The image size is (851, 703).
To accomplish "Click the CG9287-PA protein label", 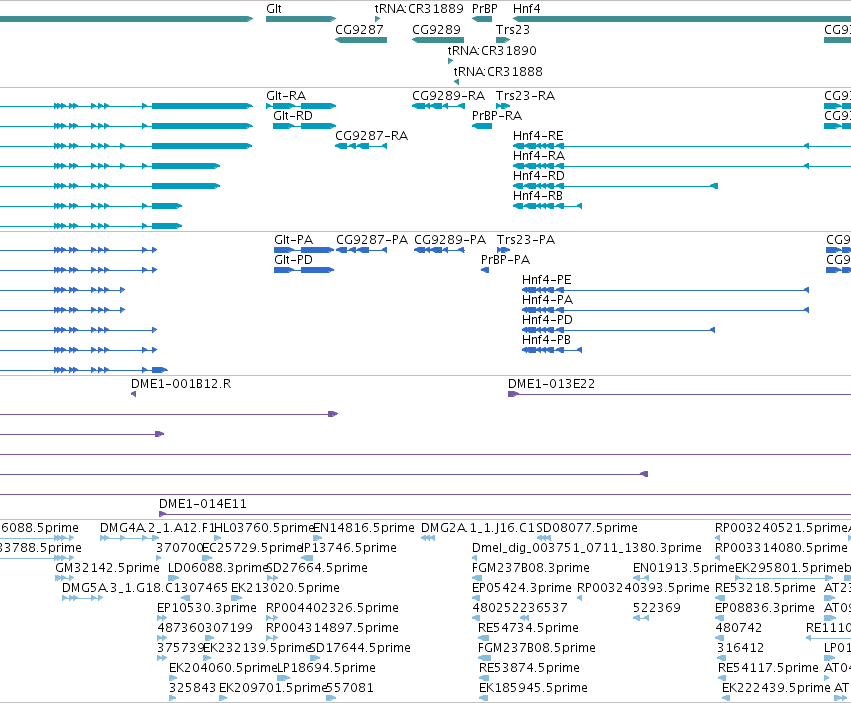I will [372, 239].
